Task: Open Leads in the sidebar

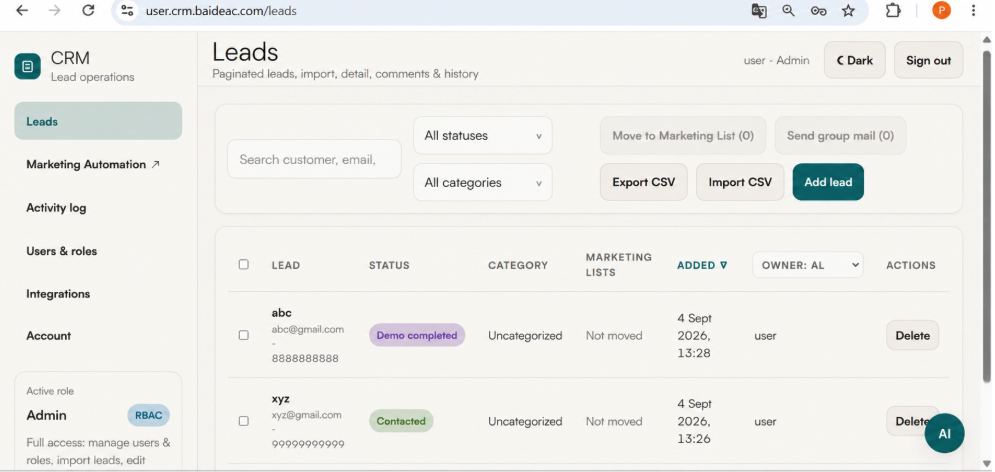Action: [98, 121]
